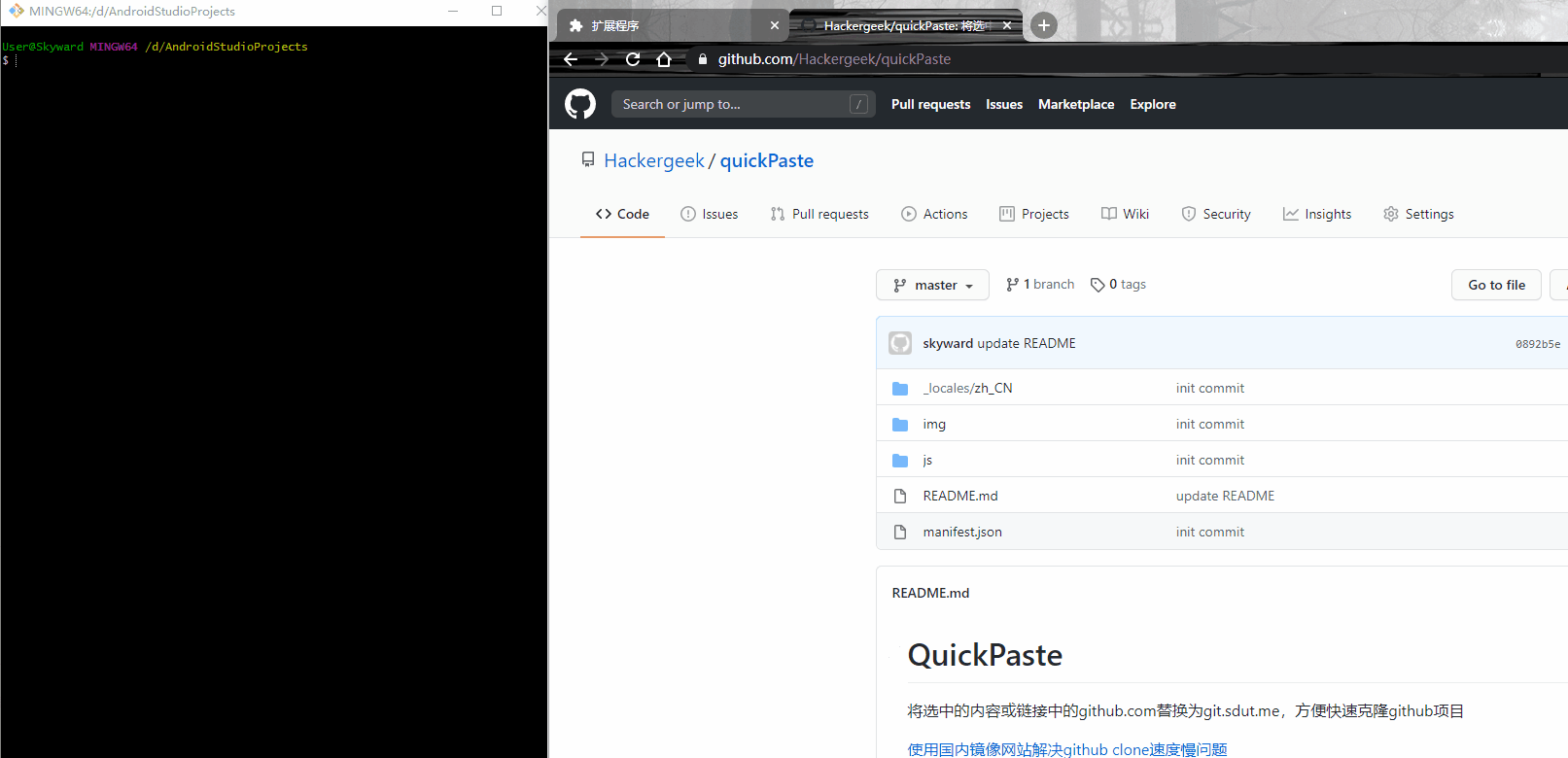Click init commit message for manifest.json
The height and width of the screenshot is (758, 1568).
1210,532
